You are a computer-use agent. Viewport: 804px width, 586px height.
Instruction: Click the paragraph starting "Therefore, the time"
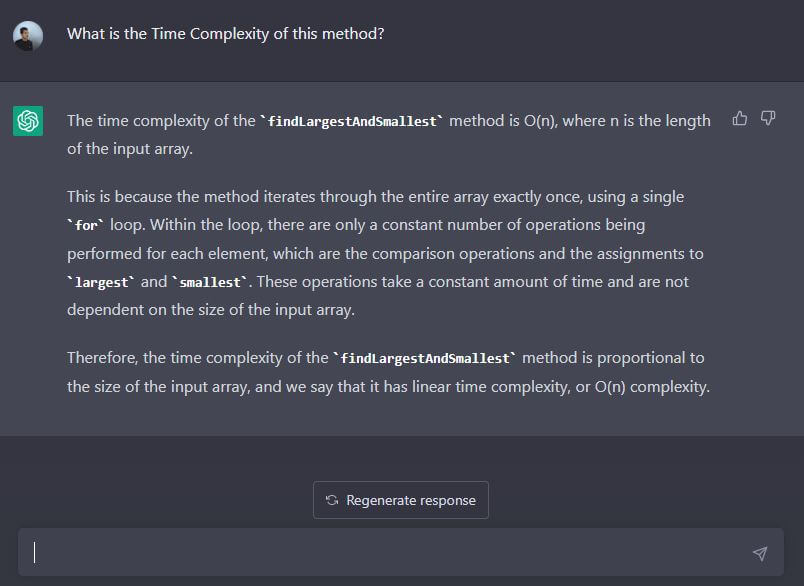[x=388, y=372]
